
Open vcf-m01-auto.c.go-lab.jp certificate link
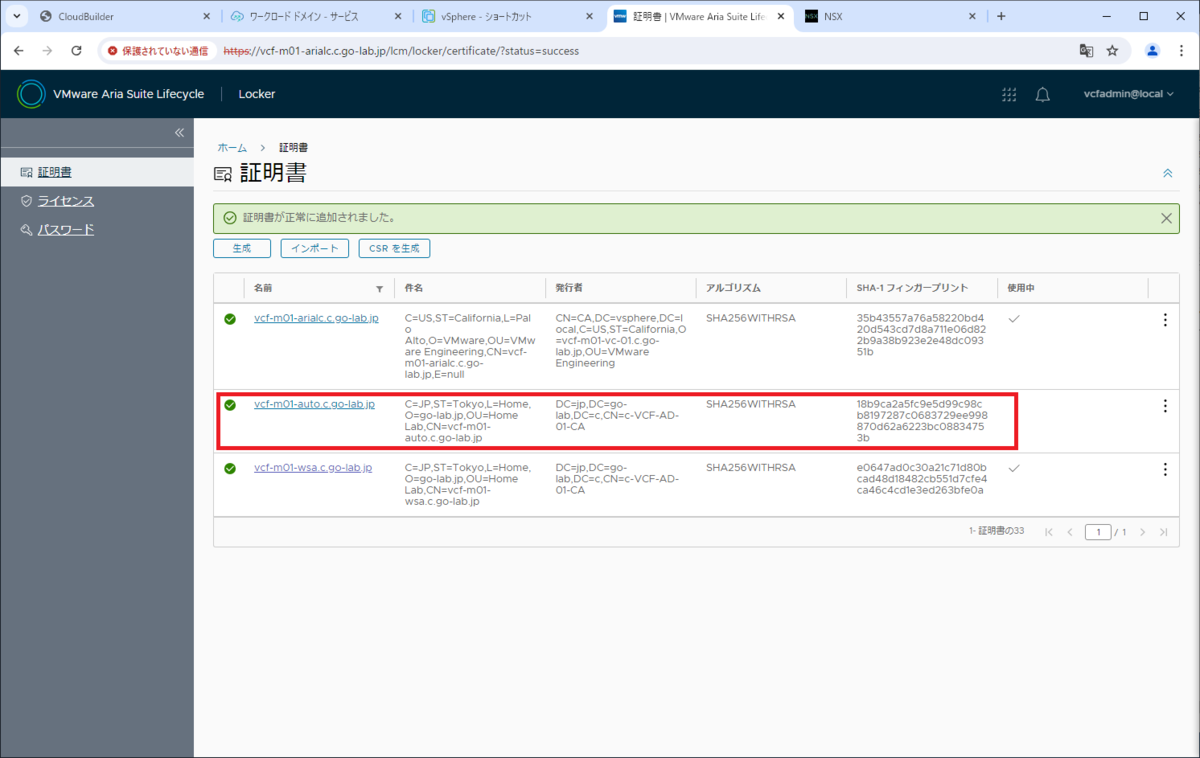coord(314,404)
